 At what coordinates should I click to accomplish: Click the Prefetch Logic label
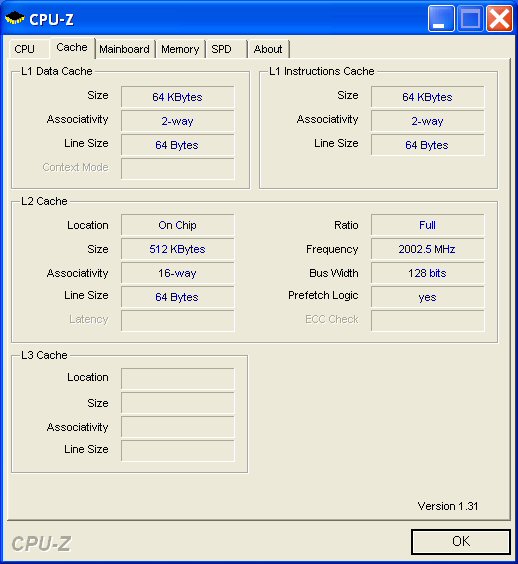pos(323,295)
